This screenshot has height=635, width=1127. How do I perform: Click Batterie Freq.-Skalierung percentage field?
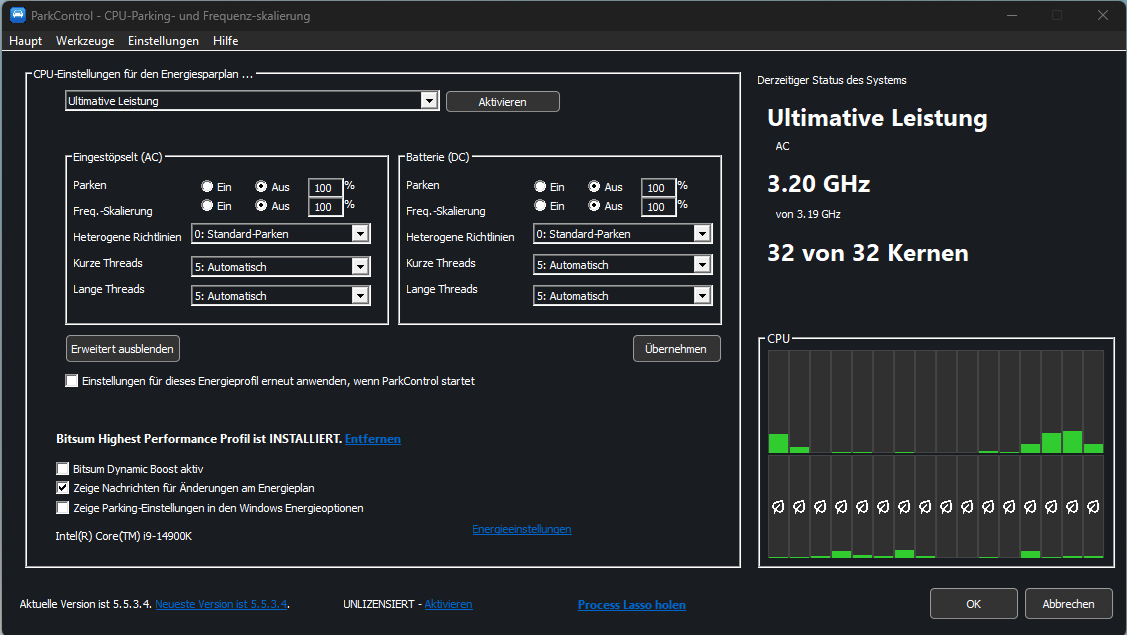point(658,207)
